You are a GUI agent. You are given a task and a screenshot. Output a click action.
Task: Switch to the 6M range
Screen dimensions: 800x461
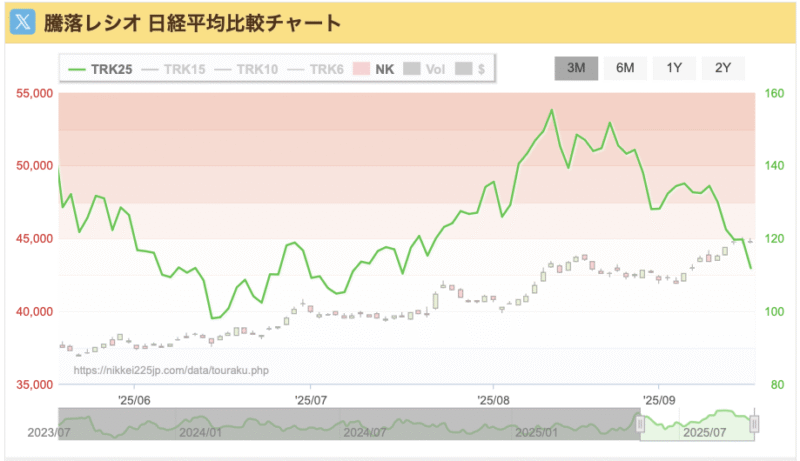(625, 68)
